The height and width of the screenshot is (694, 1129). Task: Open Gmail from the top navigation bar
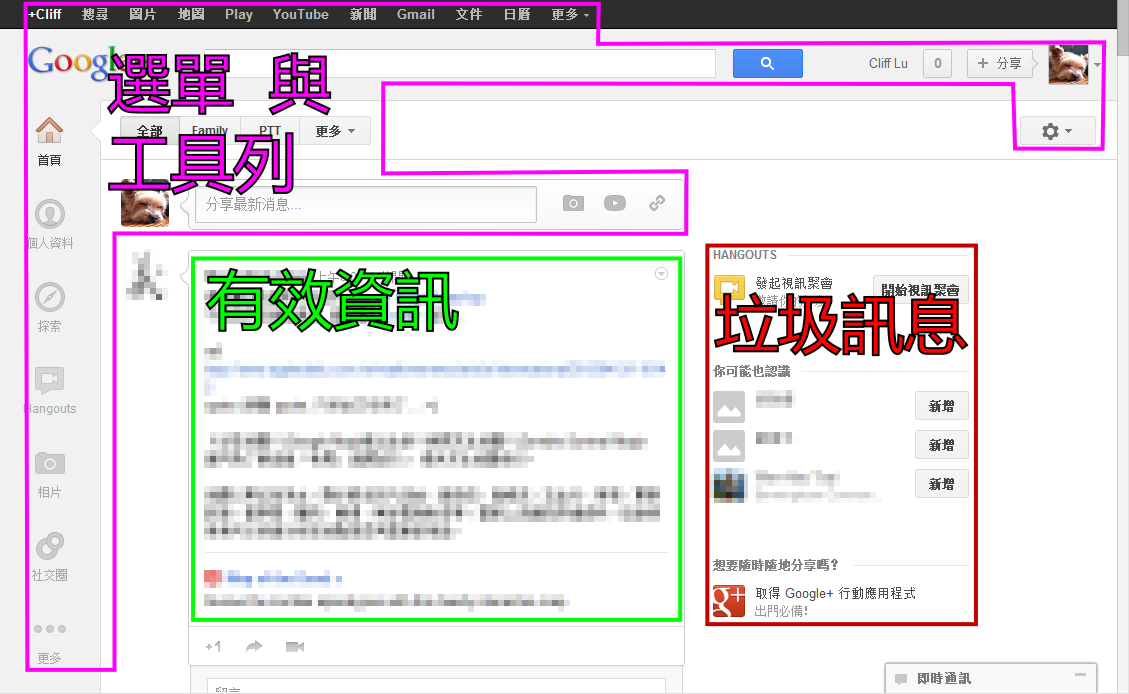(x=415, y=14)
